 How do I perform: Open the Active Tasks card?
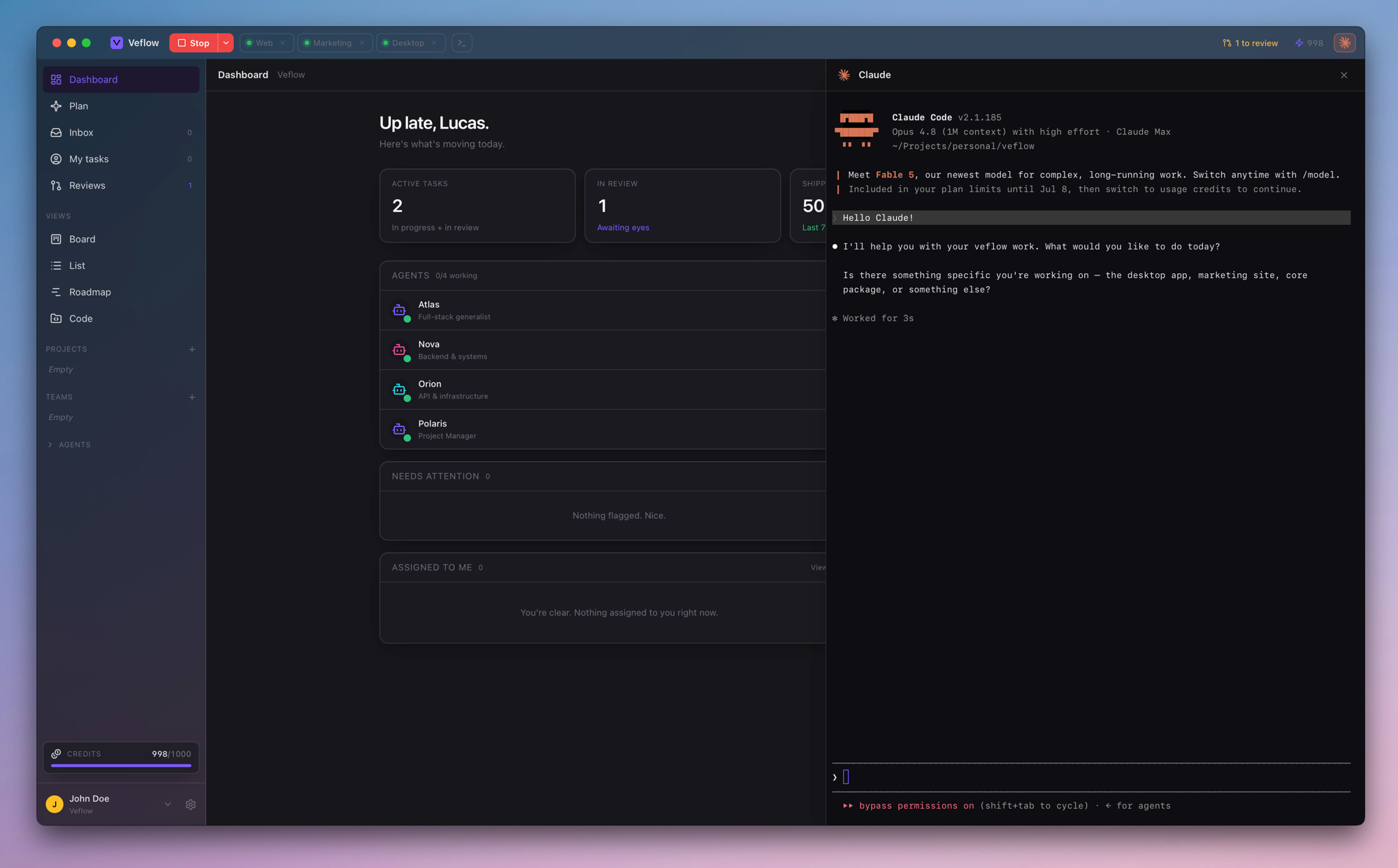coord(477,205)
